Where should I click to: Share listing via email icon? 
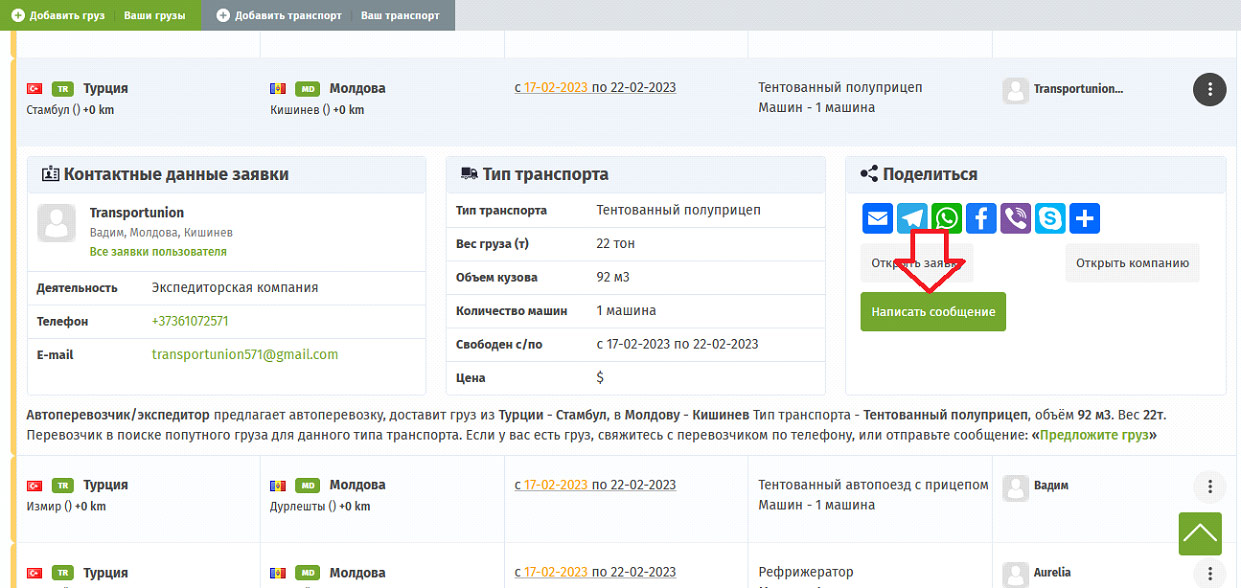(x=877, y=218)
